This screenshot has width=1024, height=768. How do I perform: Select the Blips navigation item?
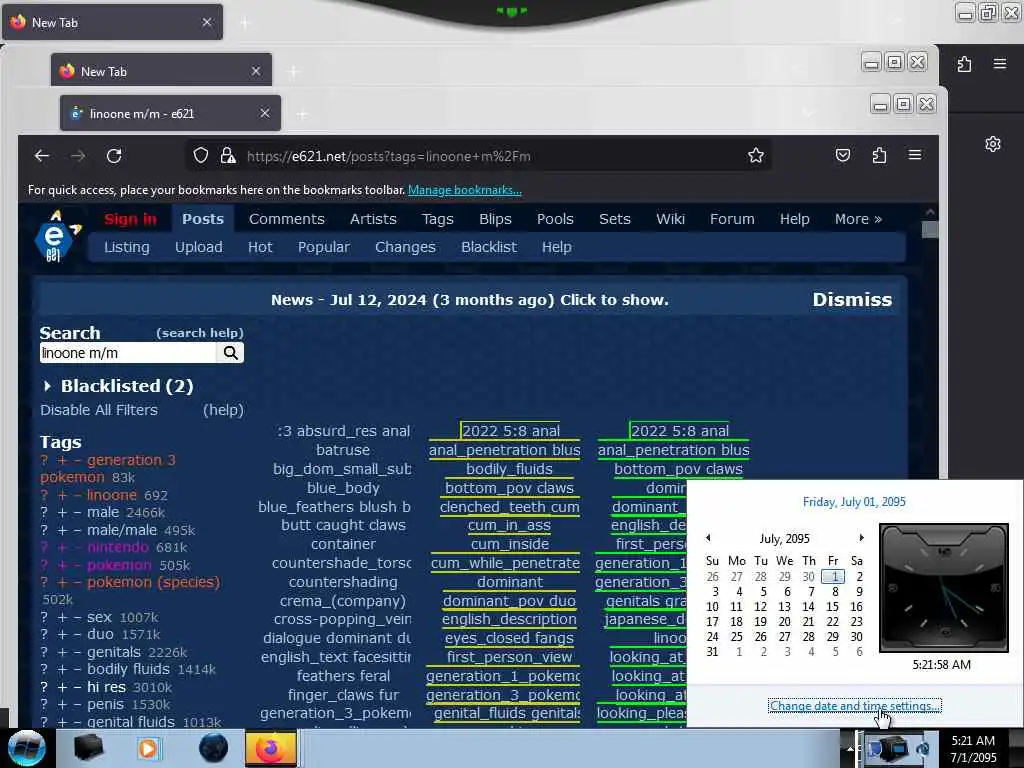tap(495, 219)
